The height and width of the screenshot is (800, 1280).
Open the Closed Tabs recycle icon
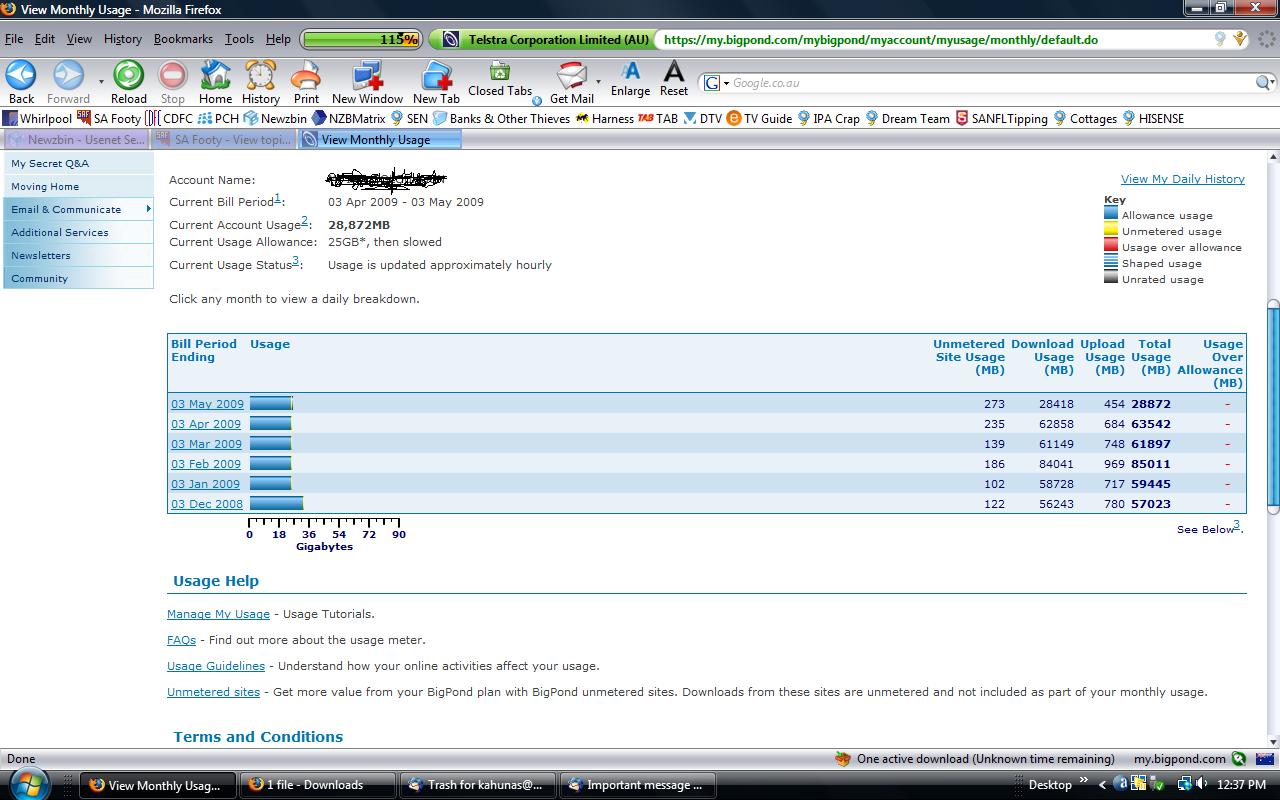(499, 72)
